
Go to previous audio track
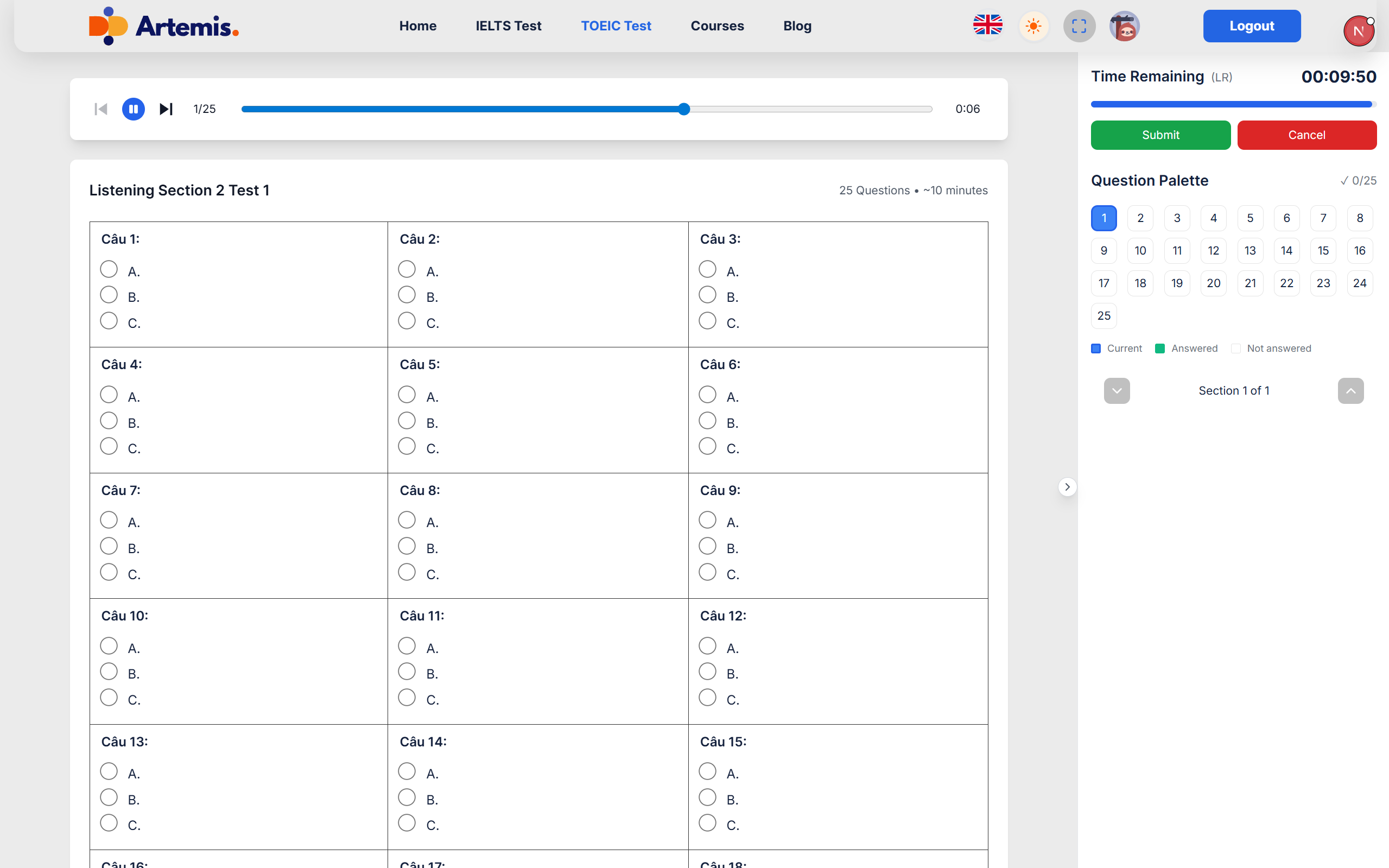pyautogui.click(x=101, y=109)
